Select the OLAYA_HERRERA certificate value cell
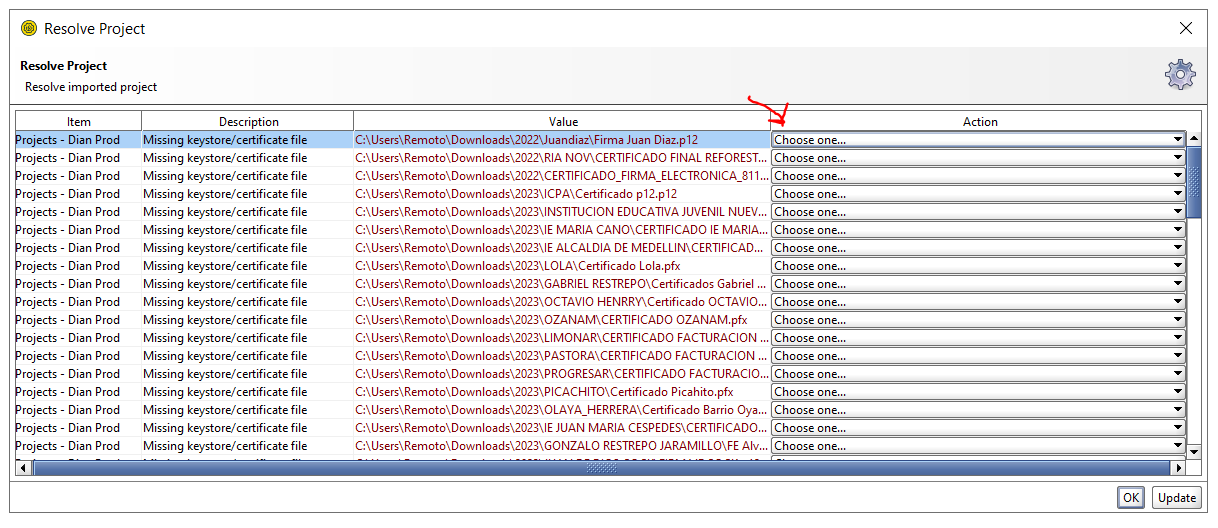 tap(561, 410)
